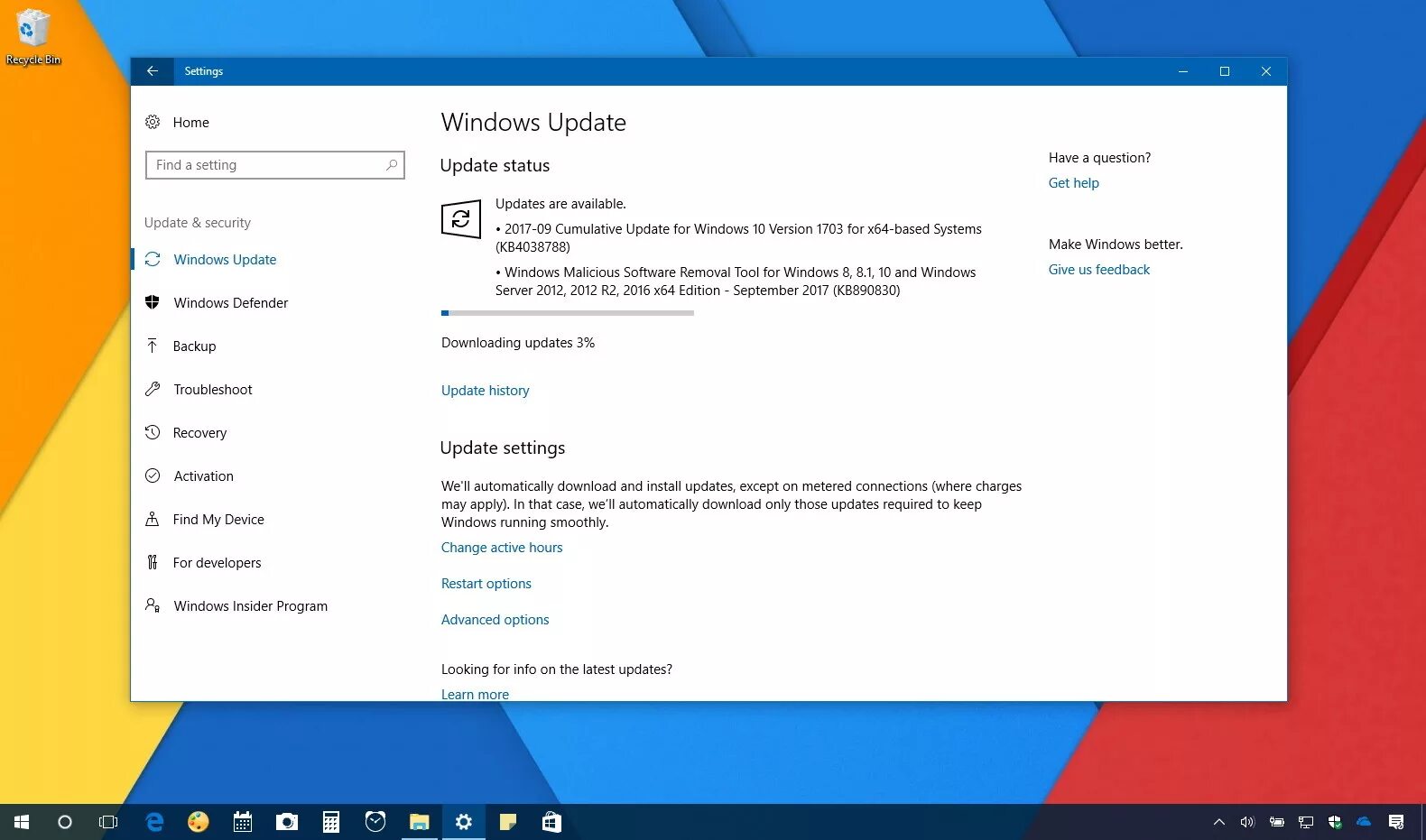Click the Windows Defender shield icon
1426x840 pixels.
(153, 302)
